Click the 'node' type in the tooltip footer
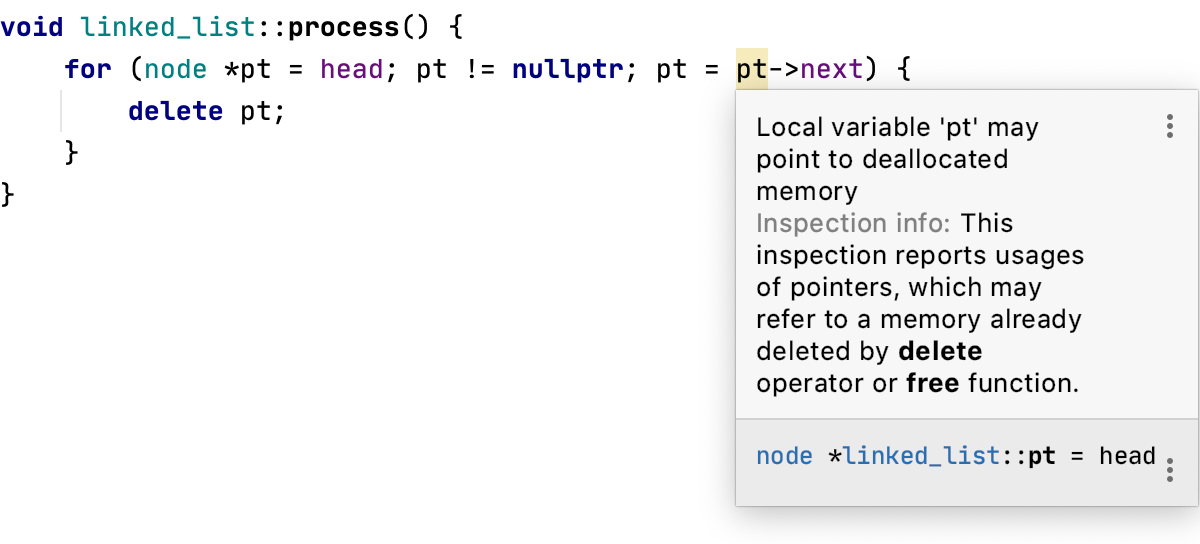The width and height of the screenshot is (1200, 544). tap(784, 456)
